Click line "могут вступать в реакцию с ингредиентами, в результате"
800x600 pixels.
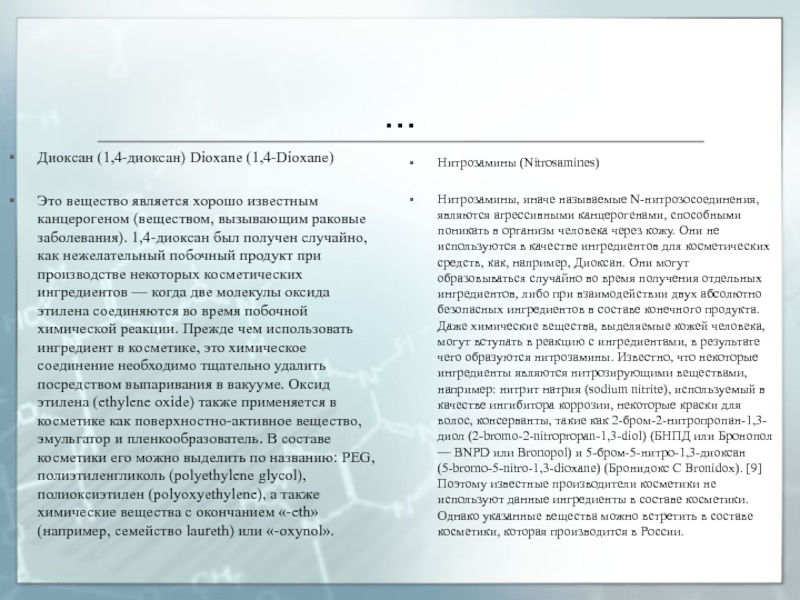point(598,341)
